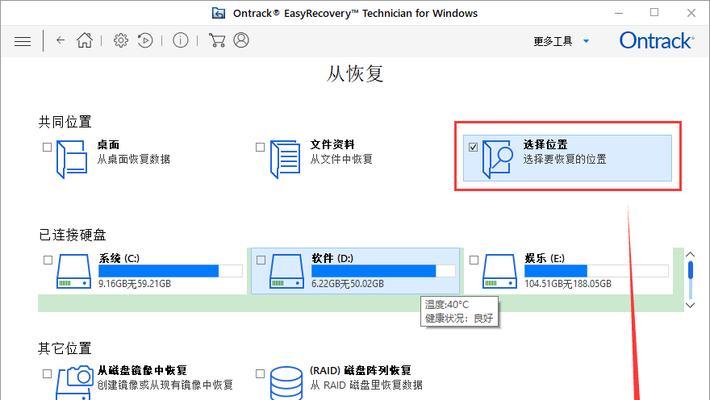Click the 已连接硬盘 section heading

72,235
